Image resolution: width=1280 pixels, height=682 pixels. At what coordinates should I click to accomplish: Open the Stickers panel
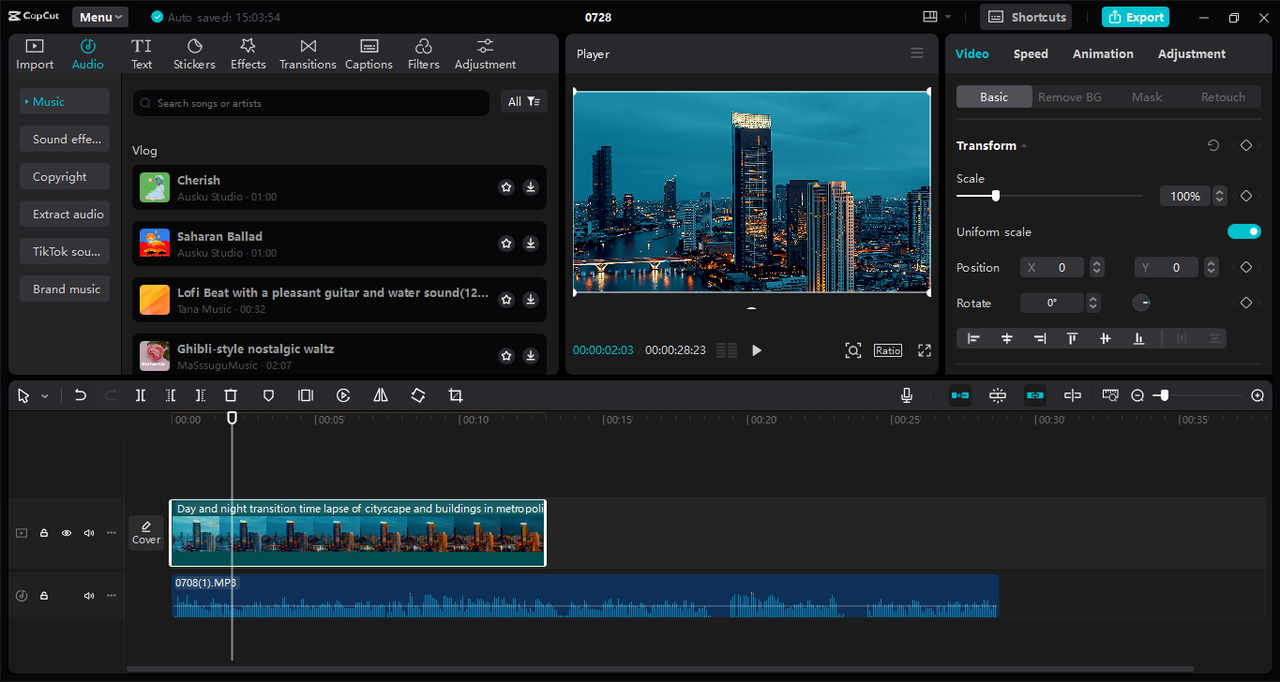click(194, 54)
